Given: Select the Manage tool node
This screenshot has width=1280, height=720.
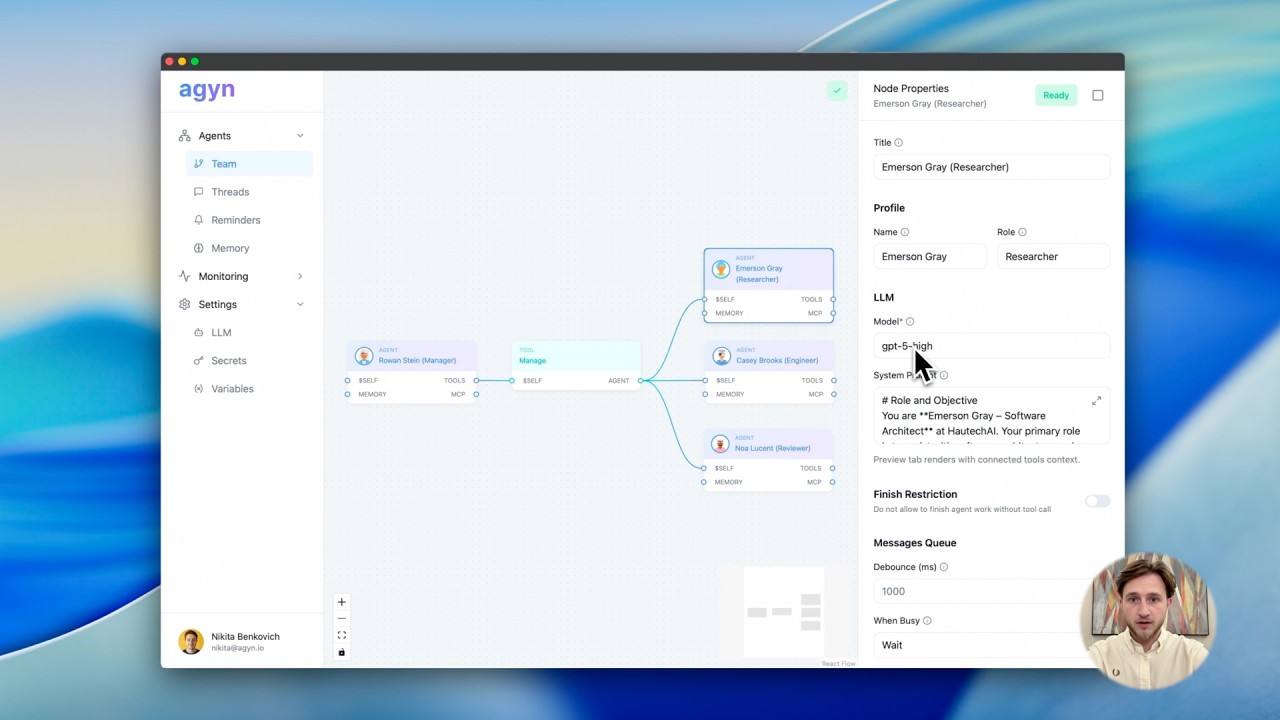Looking at the screenshot, I should (575, 366).
